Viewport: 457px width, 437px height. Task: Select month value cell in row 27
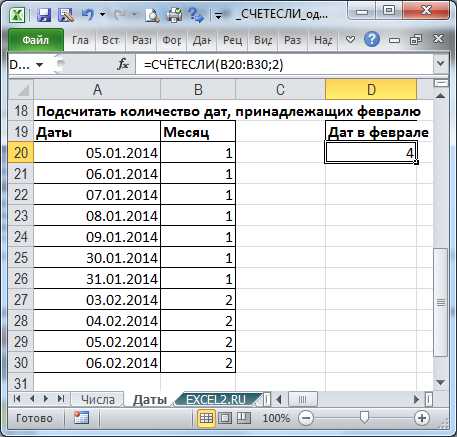point(198,300)
